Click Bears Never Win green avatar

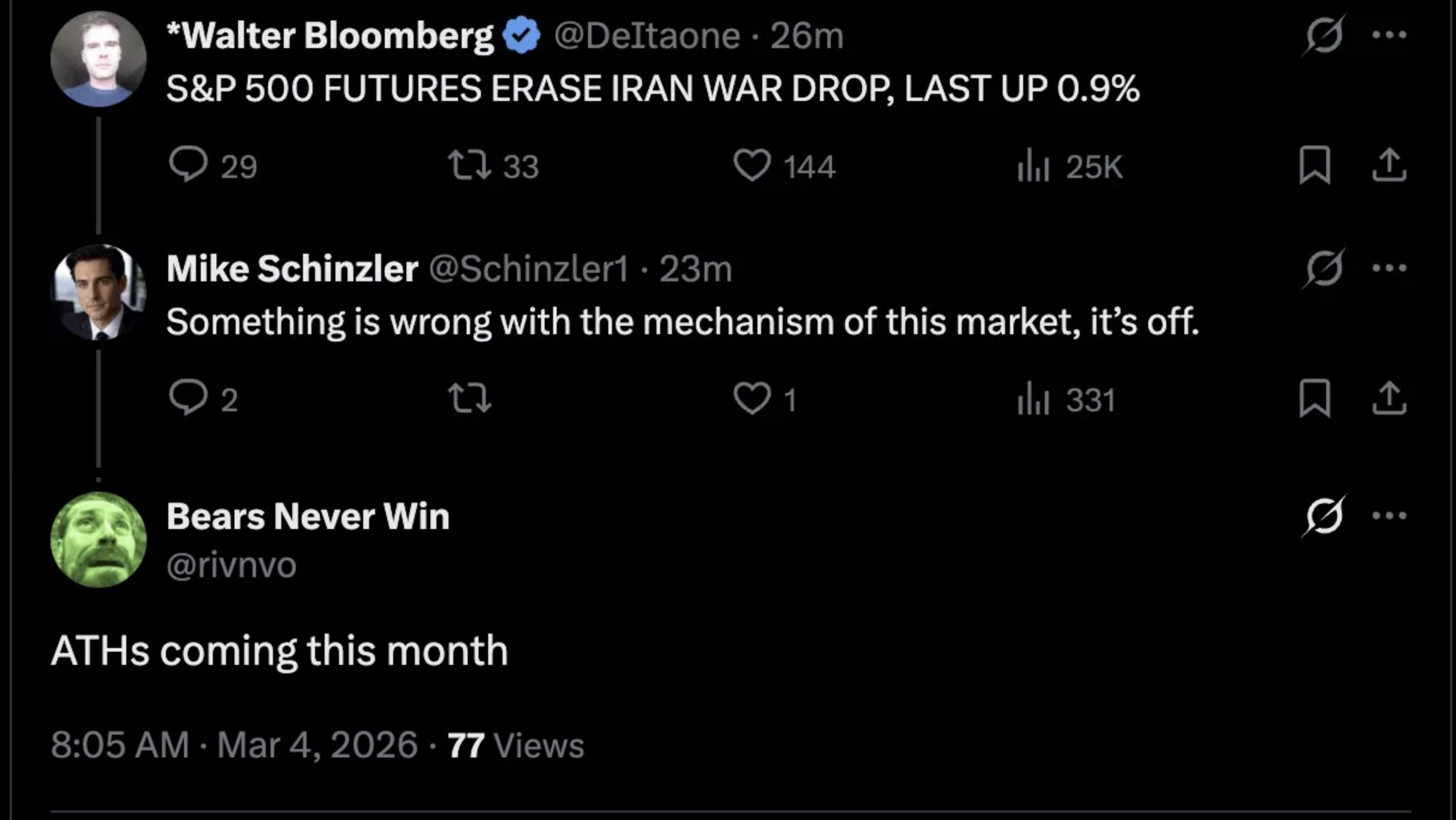click(x=99, y=539)
